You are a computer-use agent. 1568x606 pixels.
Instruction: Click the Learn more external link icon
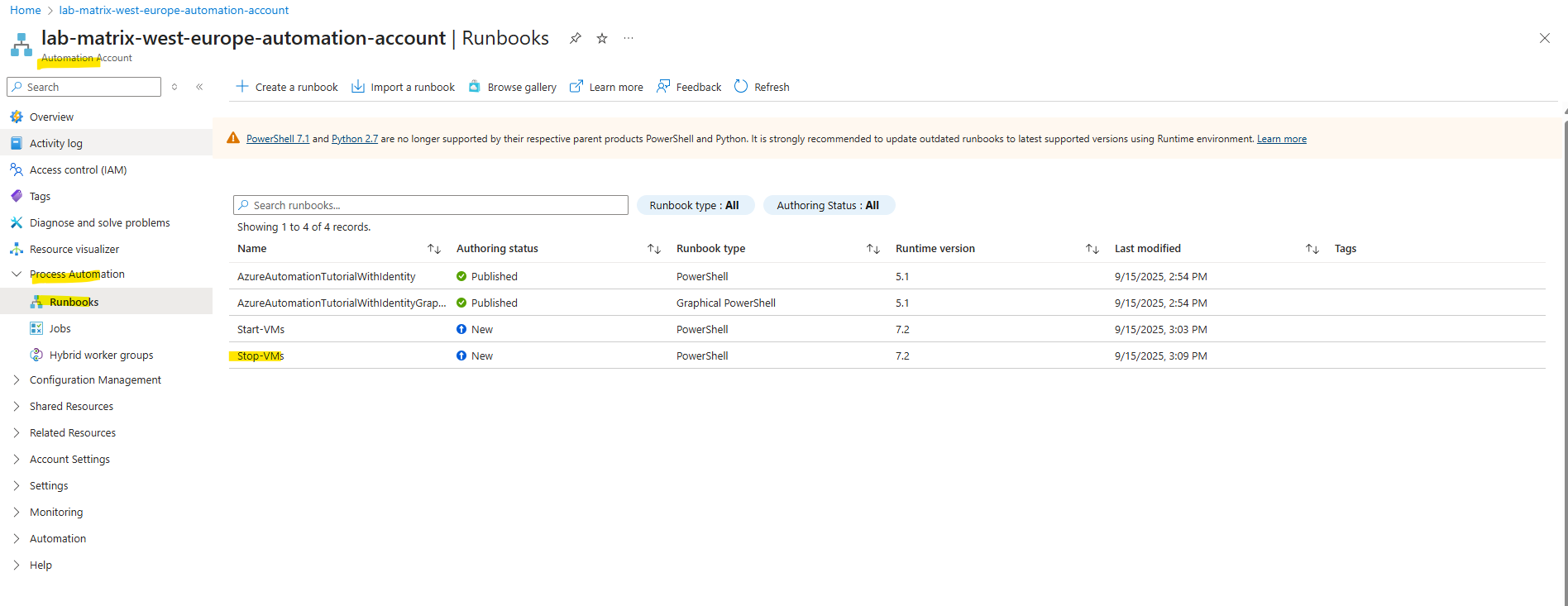tap(576, 86)
